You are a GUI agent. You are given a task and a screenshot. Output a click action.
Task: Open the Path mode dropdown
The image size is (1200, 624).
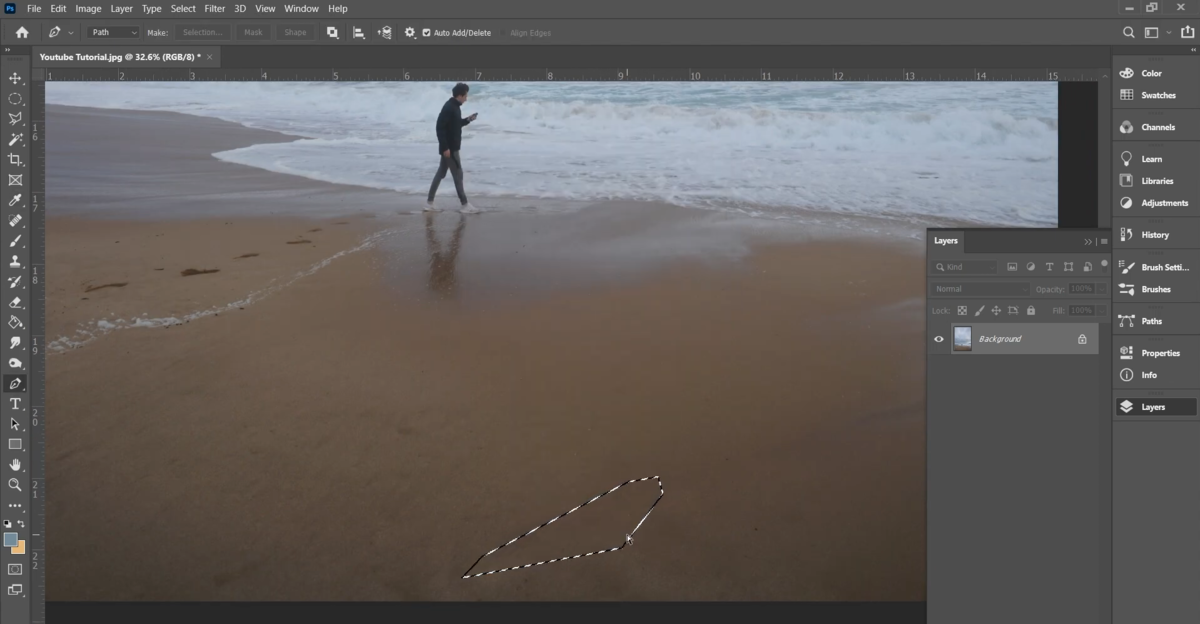point(113,32)
